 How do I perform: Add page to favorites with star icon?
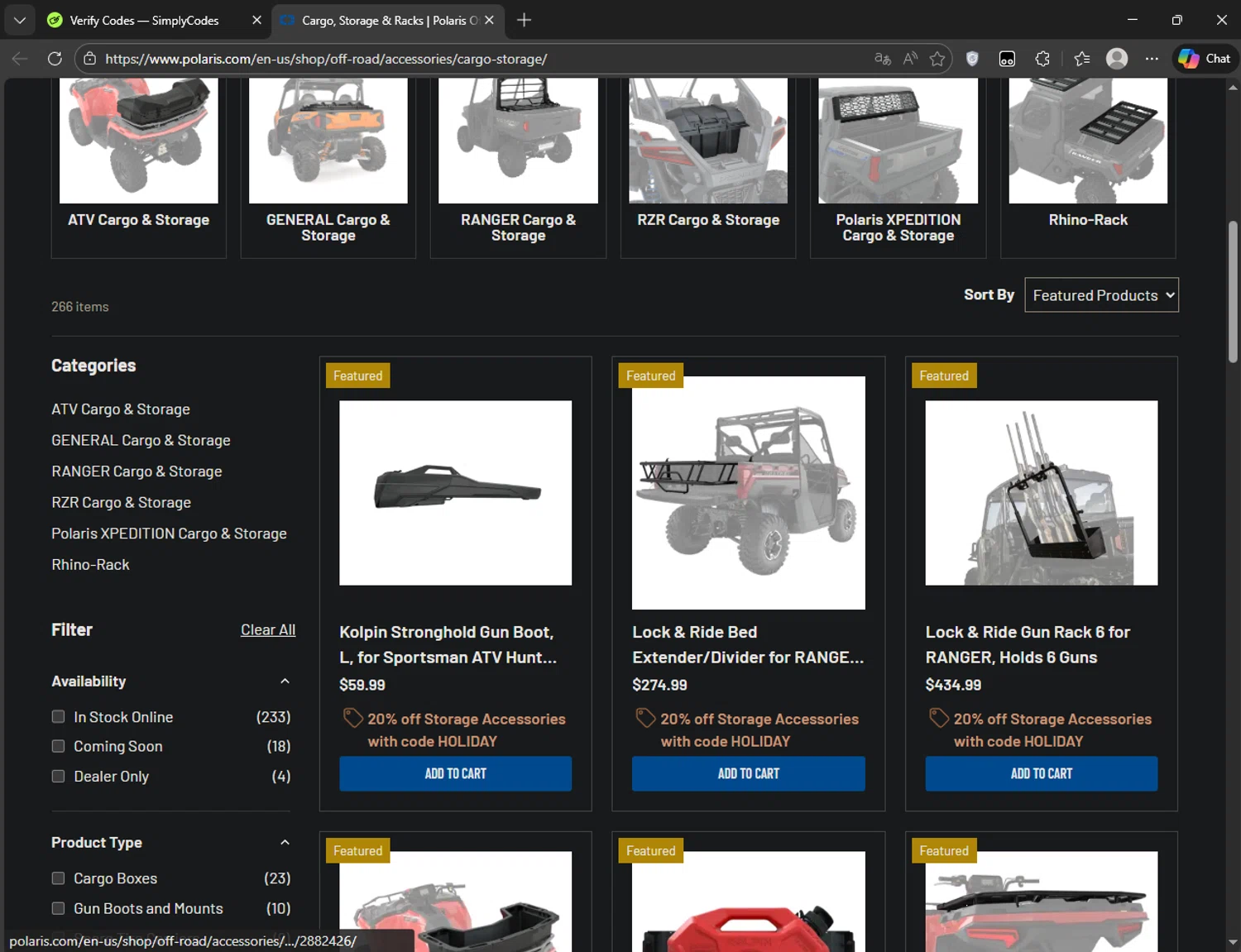coord(937,59)
